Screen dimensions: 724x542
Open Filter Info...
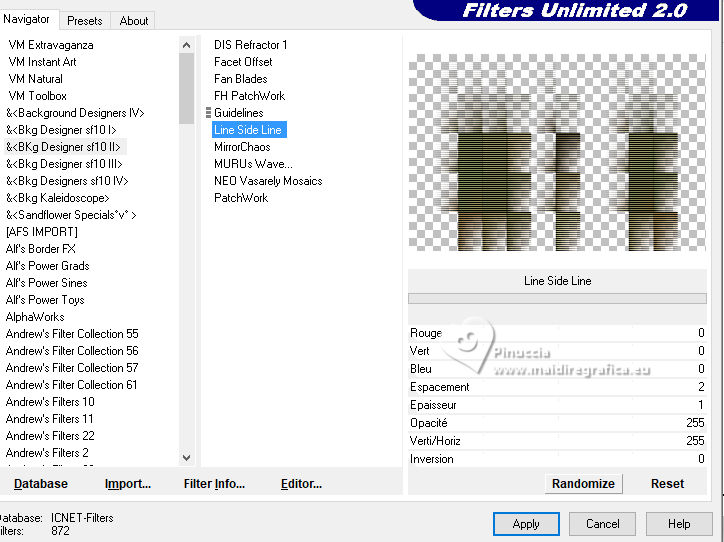click(x=214, y=484)
